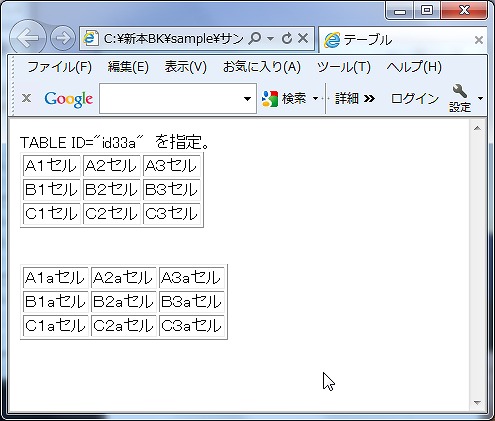Open the ファイル(F) menu
Viewport: 495px width, 421px height.
59,67
